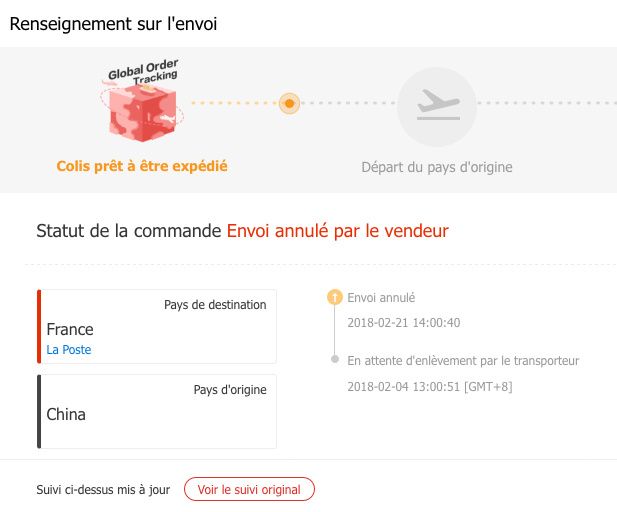Image resolution: width=617 pixels, height=512 pixels.
Task: Click the 'Pays de destination' label
Action: [215, 305]
